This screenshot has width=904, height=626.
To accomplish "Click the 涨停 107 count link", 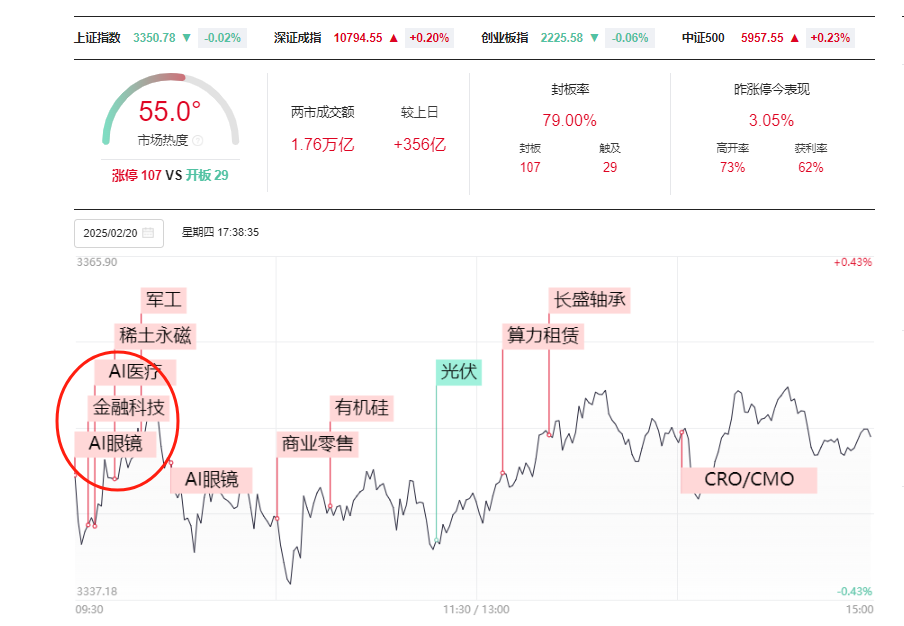I will pos(137,175).
